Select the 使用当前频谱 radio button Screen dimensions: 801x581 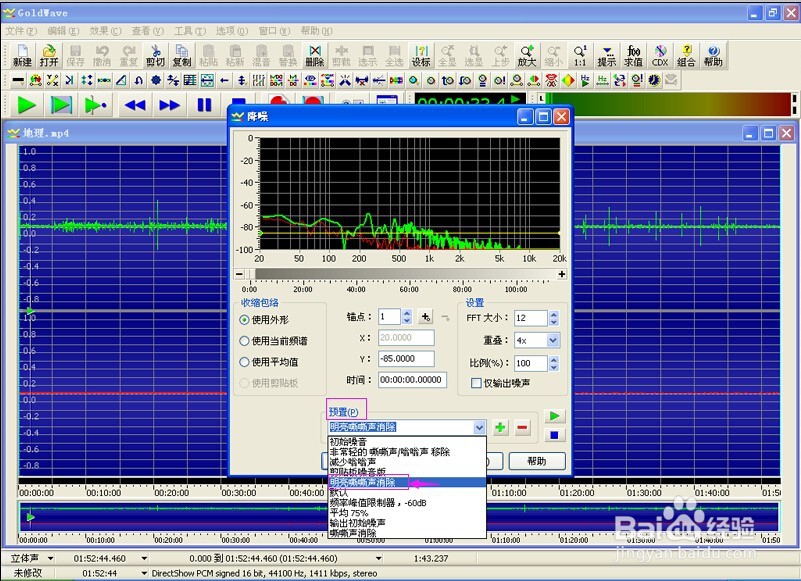tap(244, 341)
